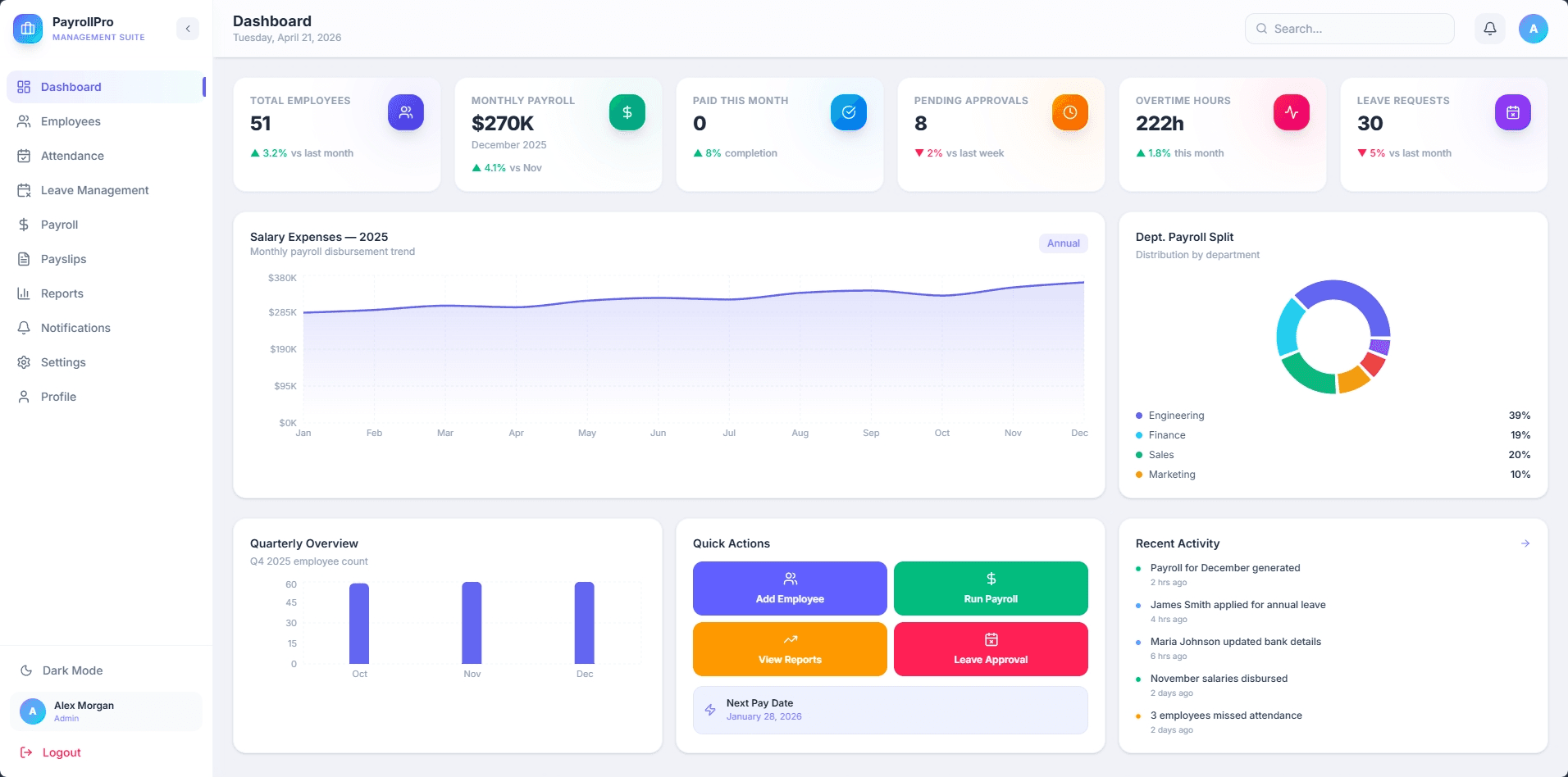This screenshot has width=1568, height=777.
Task: Switch to Leave Management
Action: 94,190
